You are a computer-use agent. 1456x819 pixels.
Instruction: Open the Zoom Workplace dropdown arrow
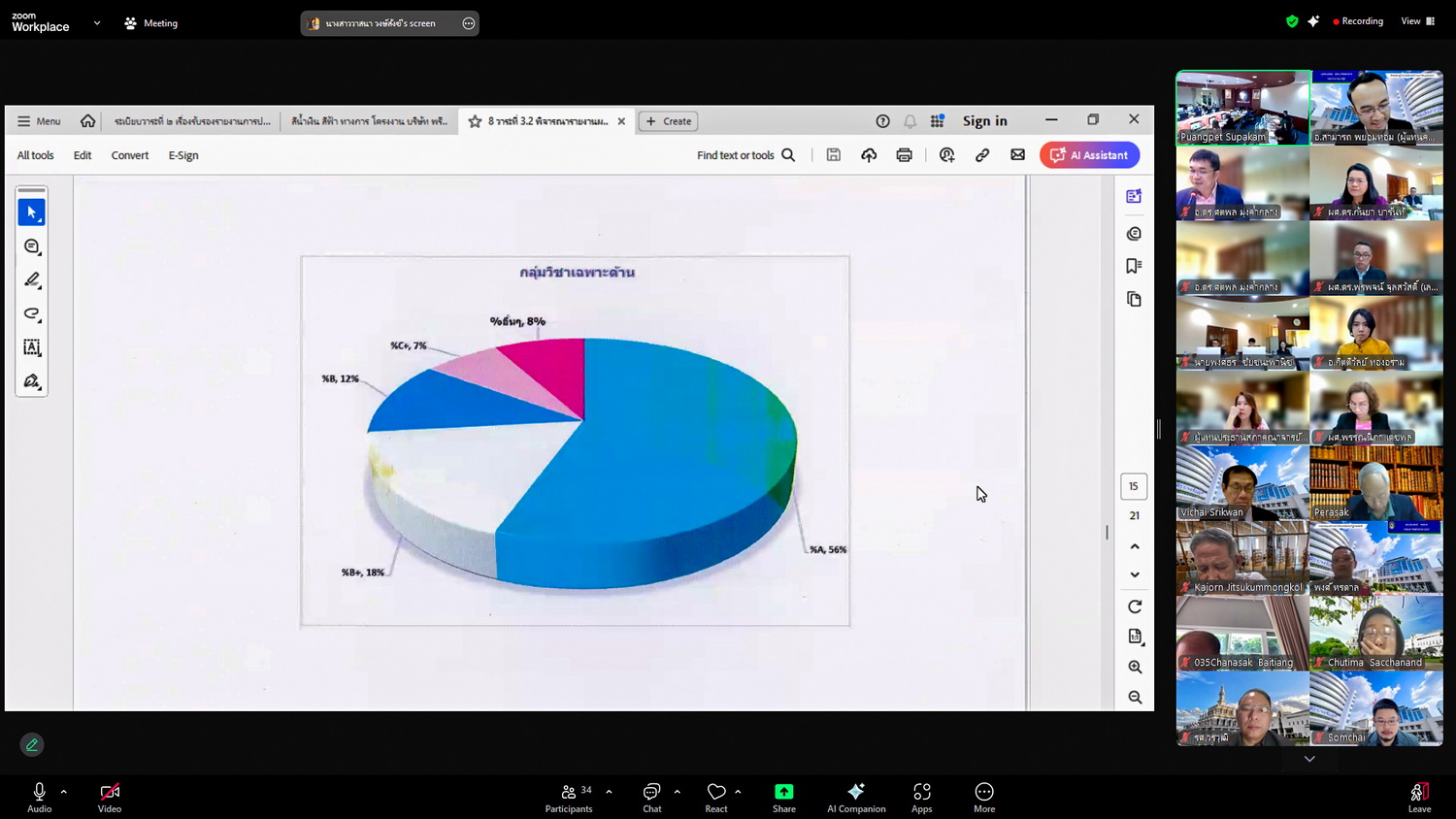[x=97, y=23]
